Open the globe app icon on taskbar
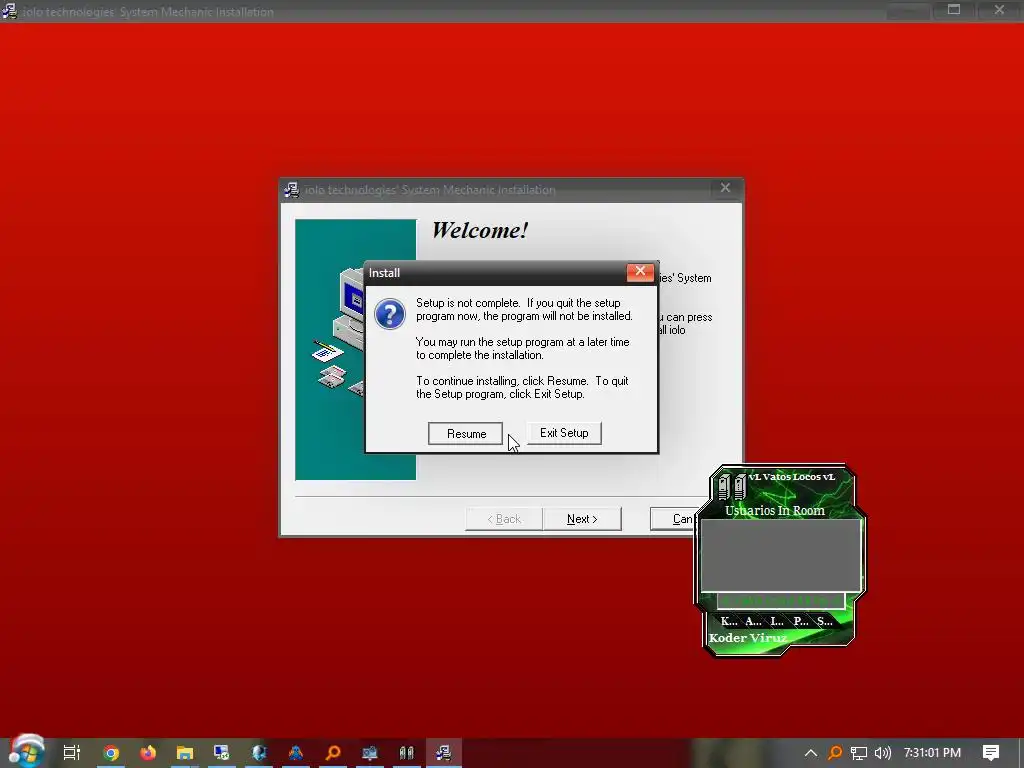The width and height of the screenshot is (1024, 768). click(259, 752)
